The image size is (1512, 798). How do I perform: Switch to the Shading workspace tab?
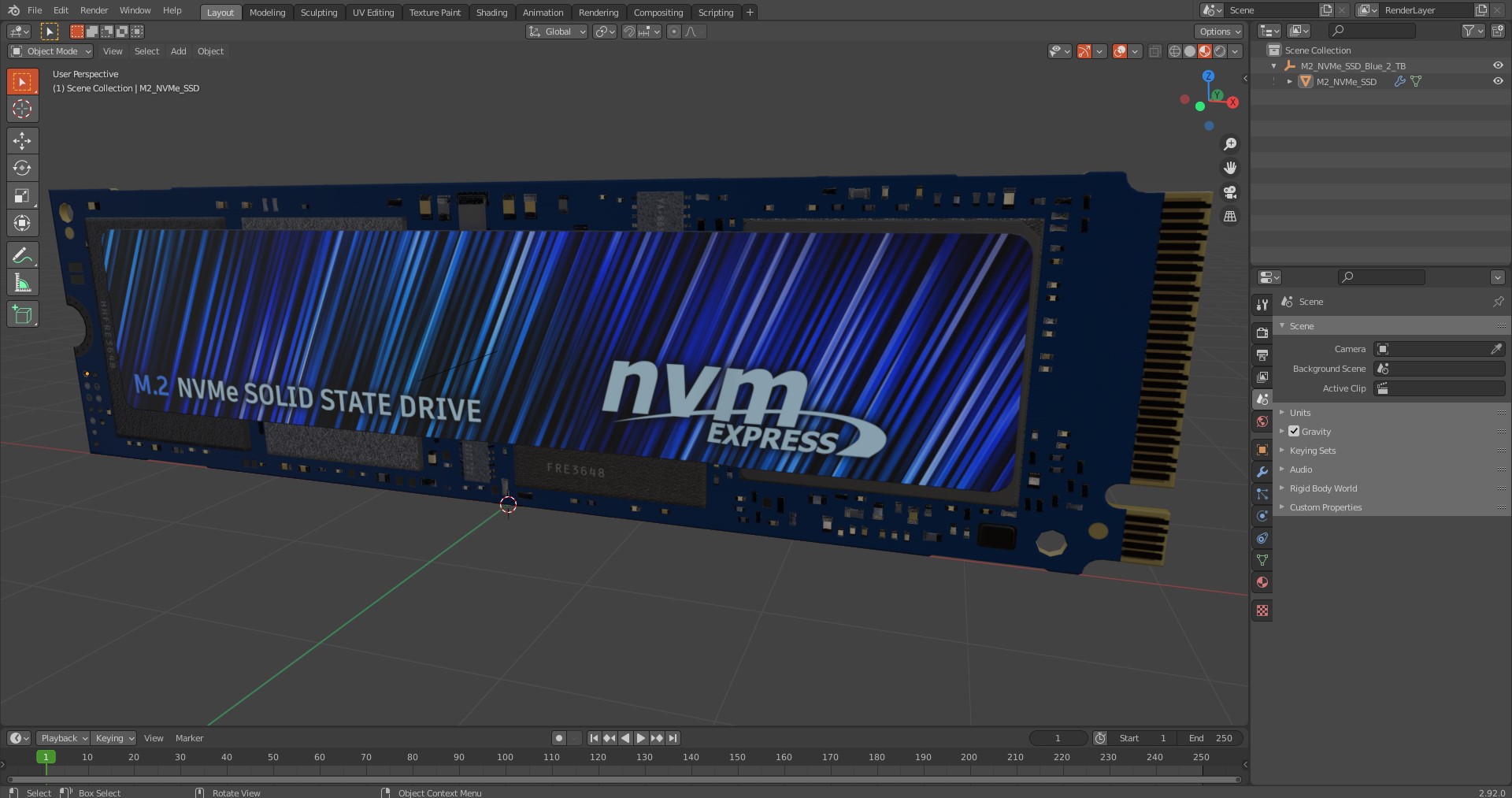[x=491, y=13]
